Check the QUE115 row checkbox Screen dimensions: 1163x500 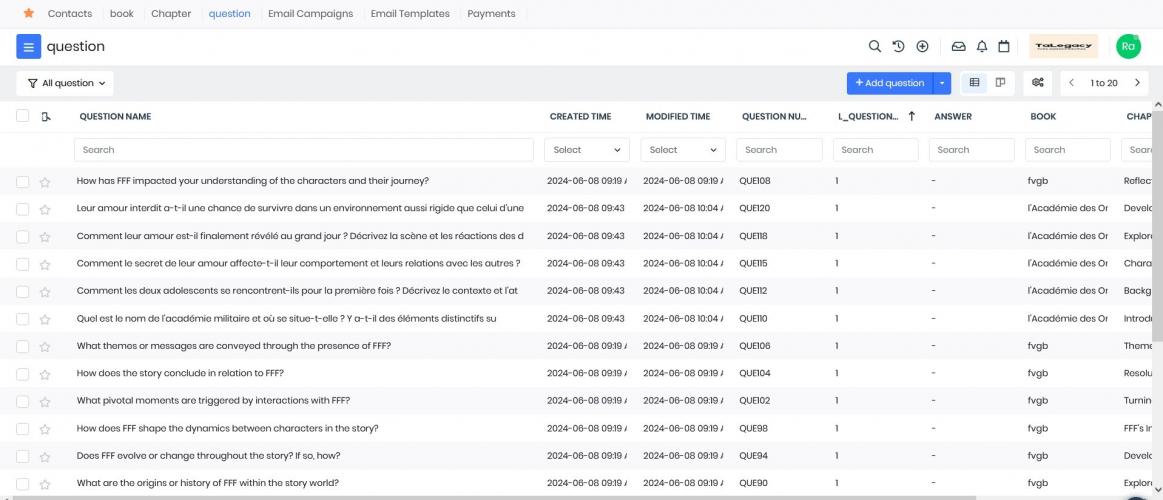point(22,264)
